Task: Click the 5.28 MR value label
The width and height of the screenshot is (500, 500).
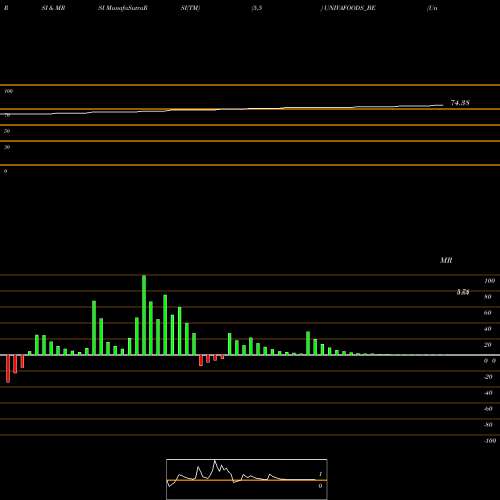Action: tap(463, 292)
